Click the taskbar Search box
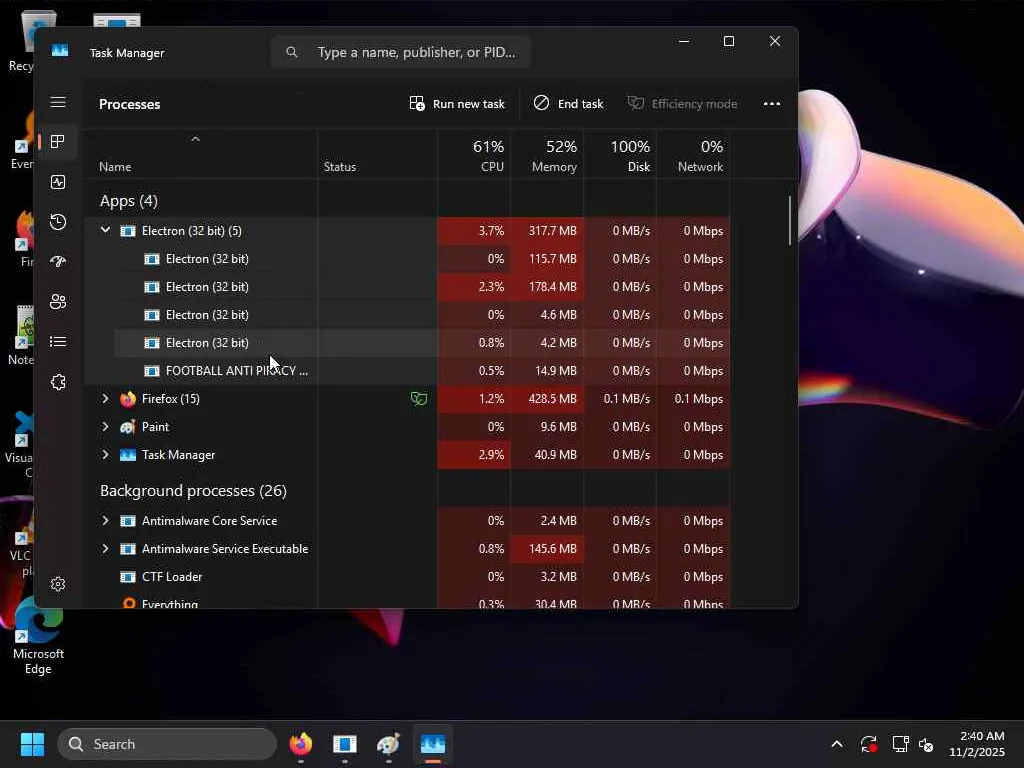This screenshot has height=768, width=1024. click(x=167, y=744)
